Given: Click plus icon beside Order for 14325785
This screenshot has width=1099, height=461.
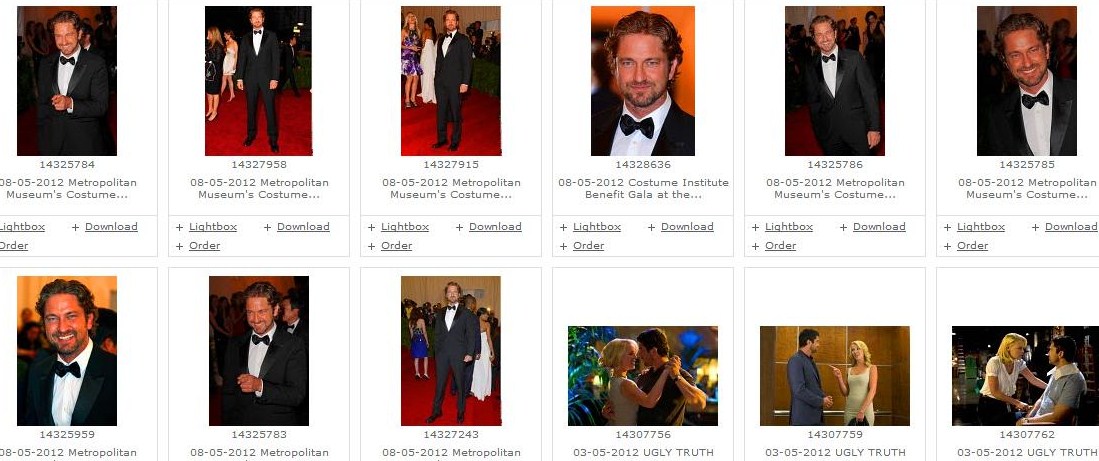Looking at the screenshot, I should click(947, 246).
